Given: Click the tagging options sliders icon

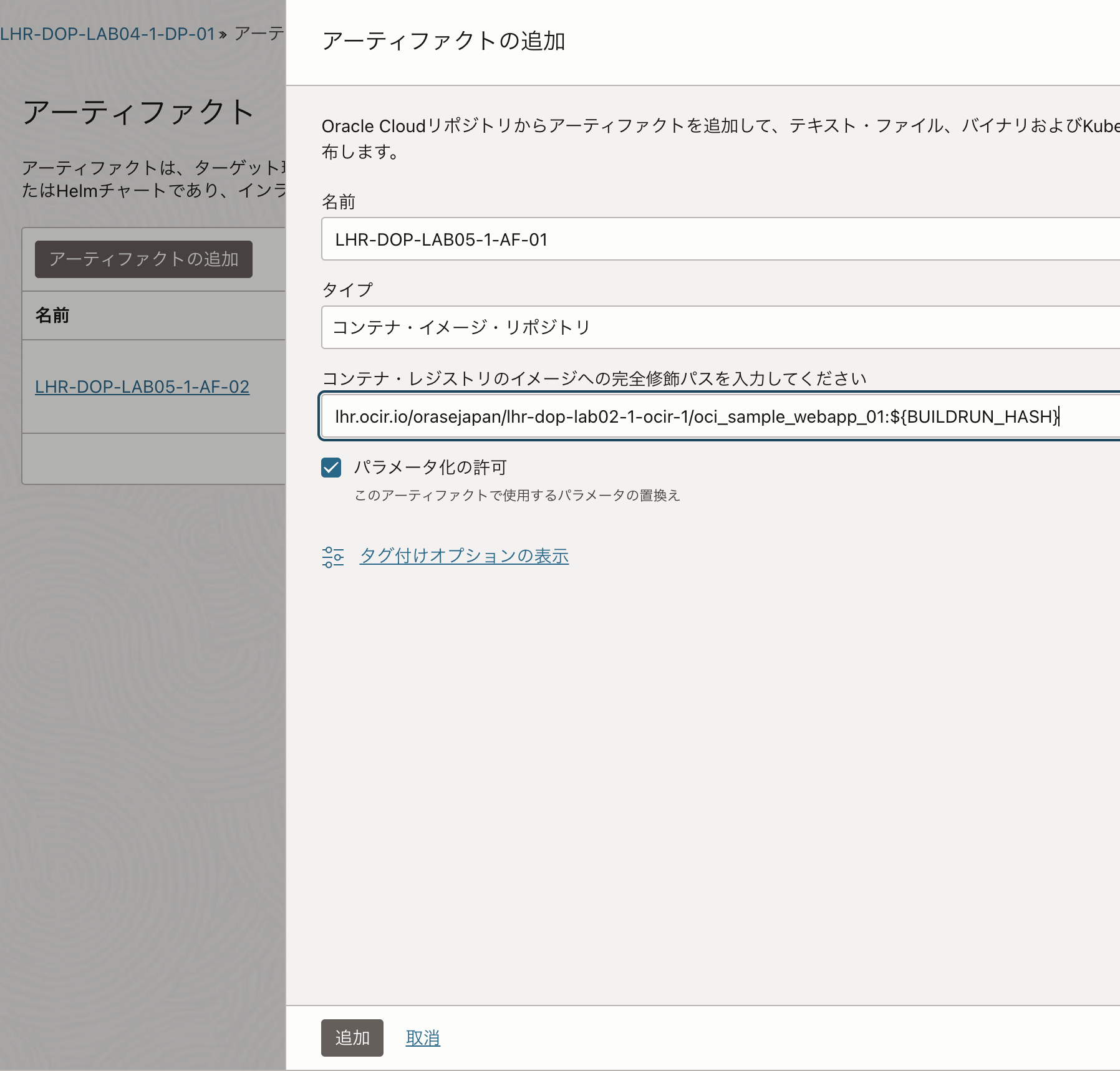Looking at the screenshot, I should (x=332, y=555).
